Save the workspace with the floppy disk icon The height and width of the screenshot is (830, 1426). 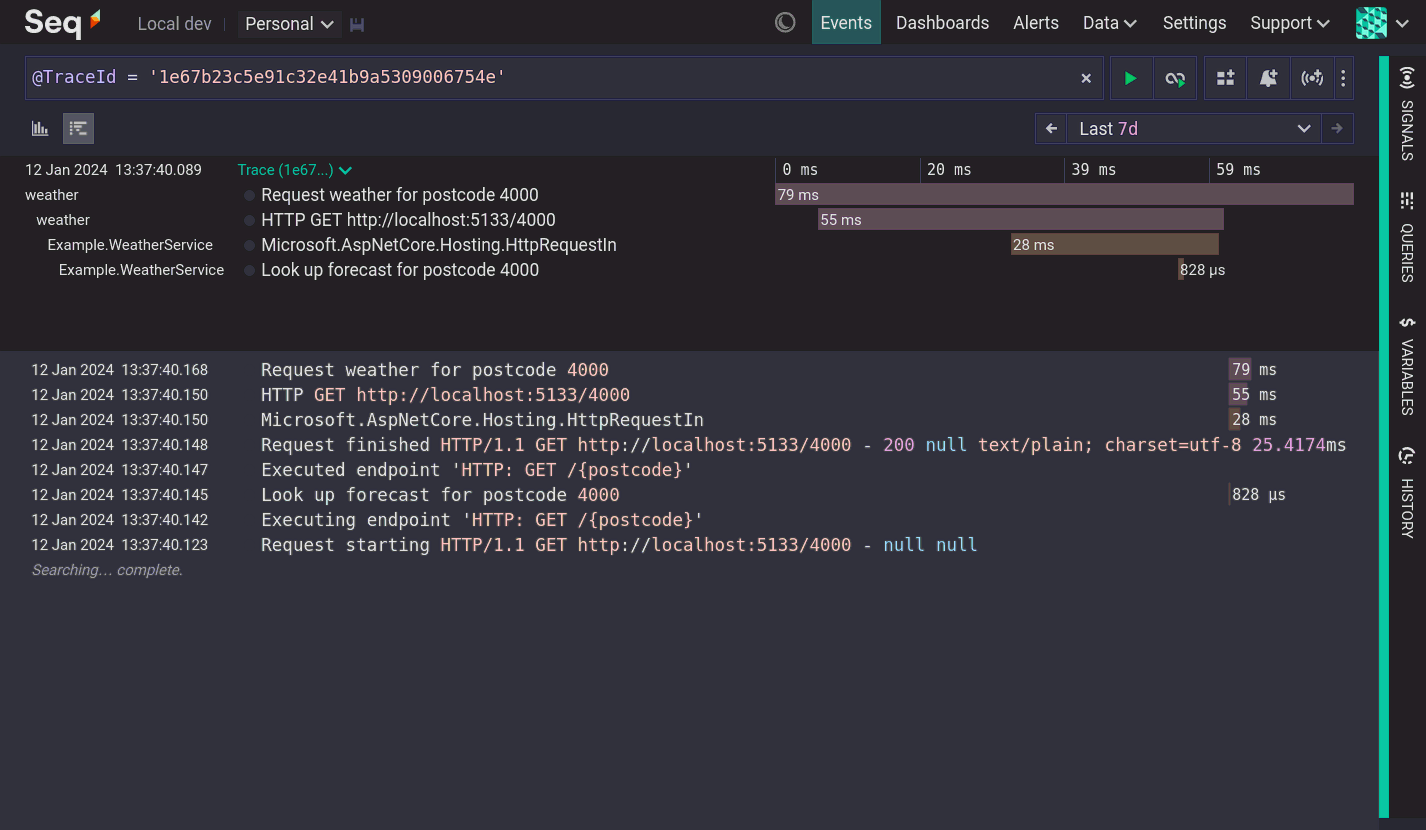click(357, 24)
